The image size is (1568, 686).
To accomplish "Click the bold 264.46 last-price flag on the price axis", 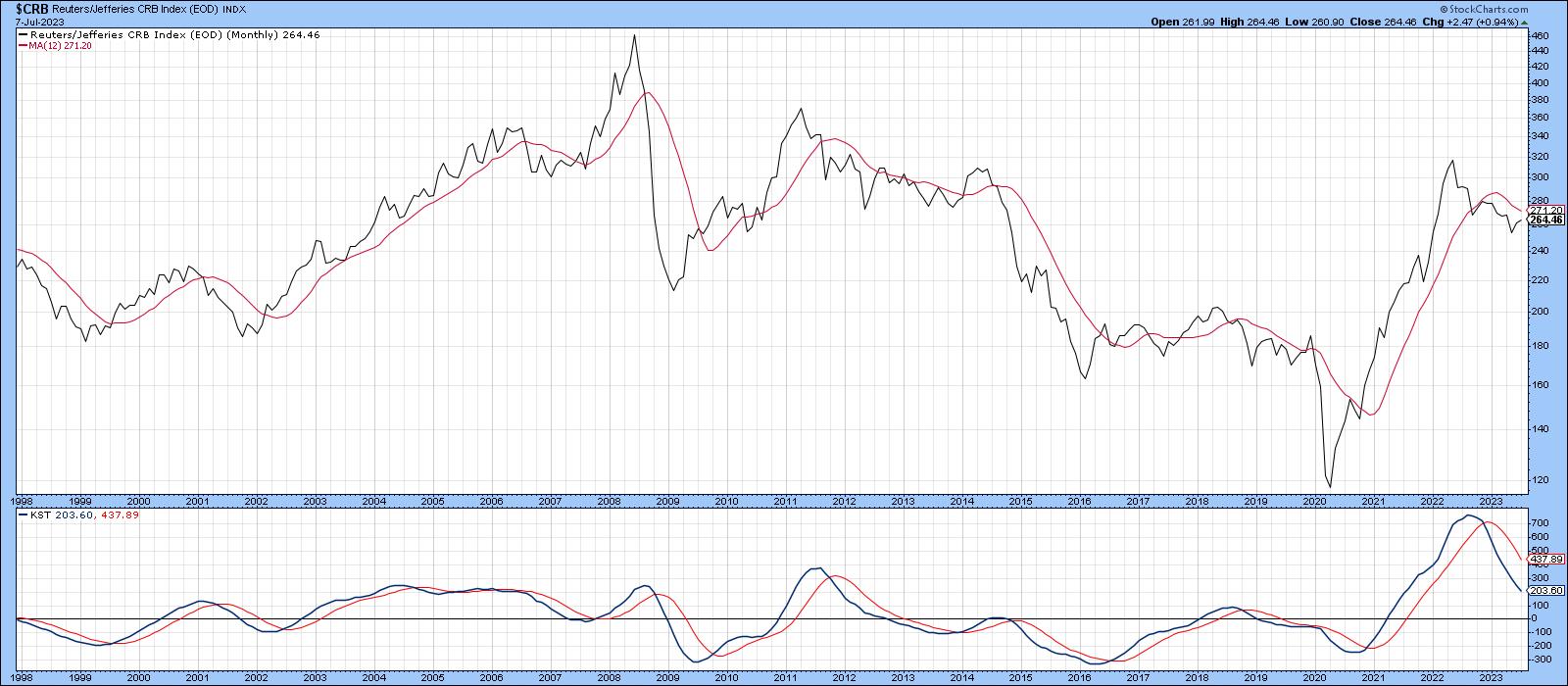I will (x=1545, y=220).
